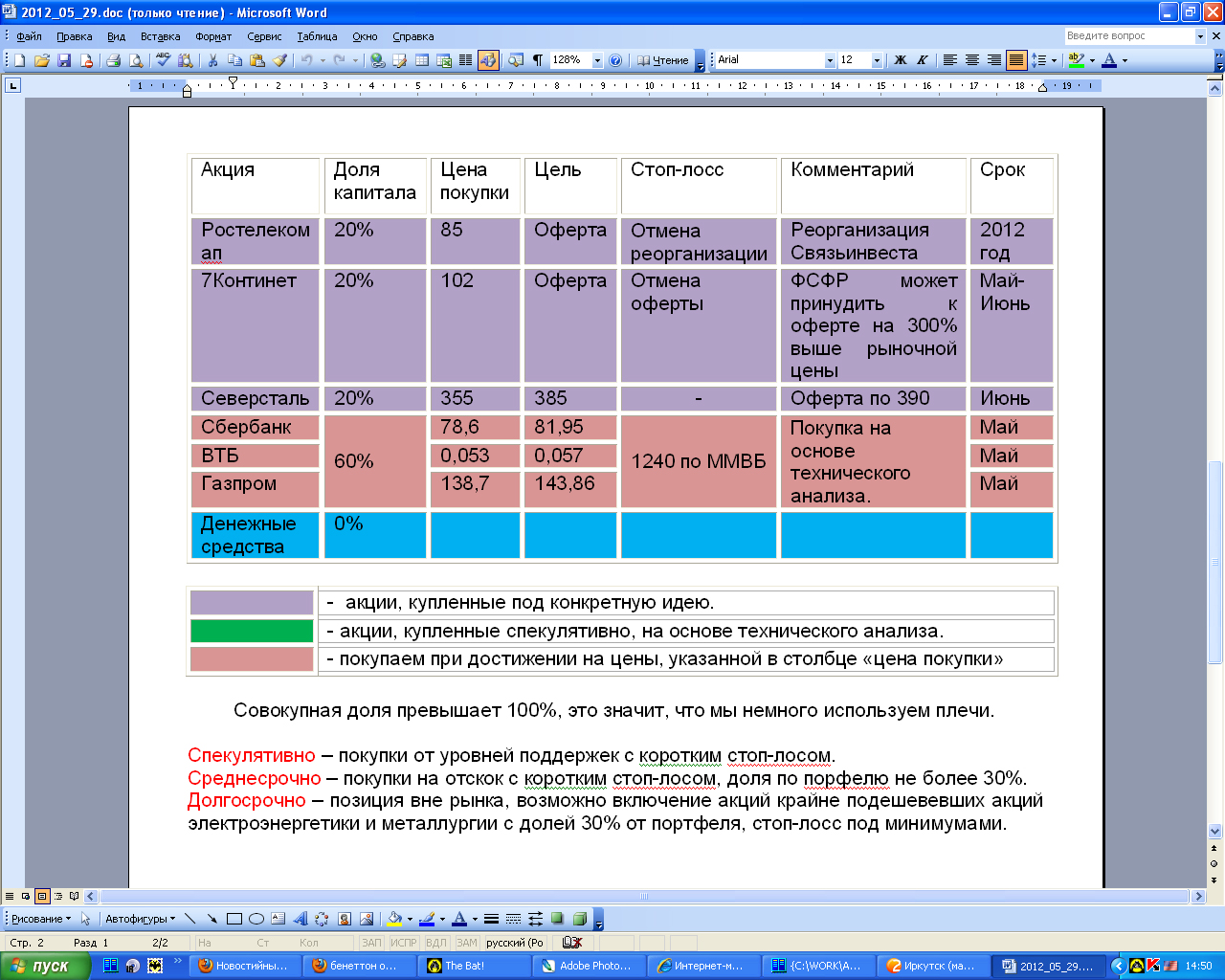Click the Save floppy disk icon
Image resolution: width=1225 pixels, height=980 pixels.
(64, 60)
